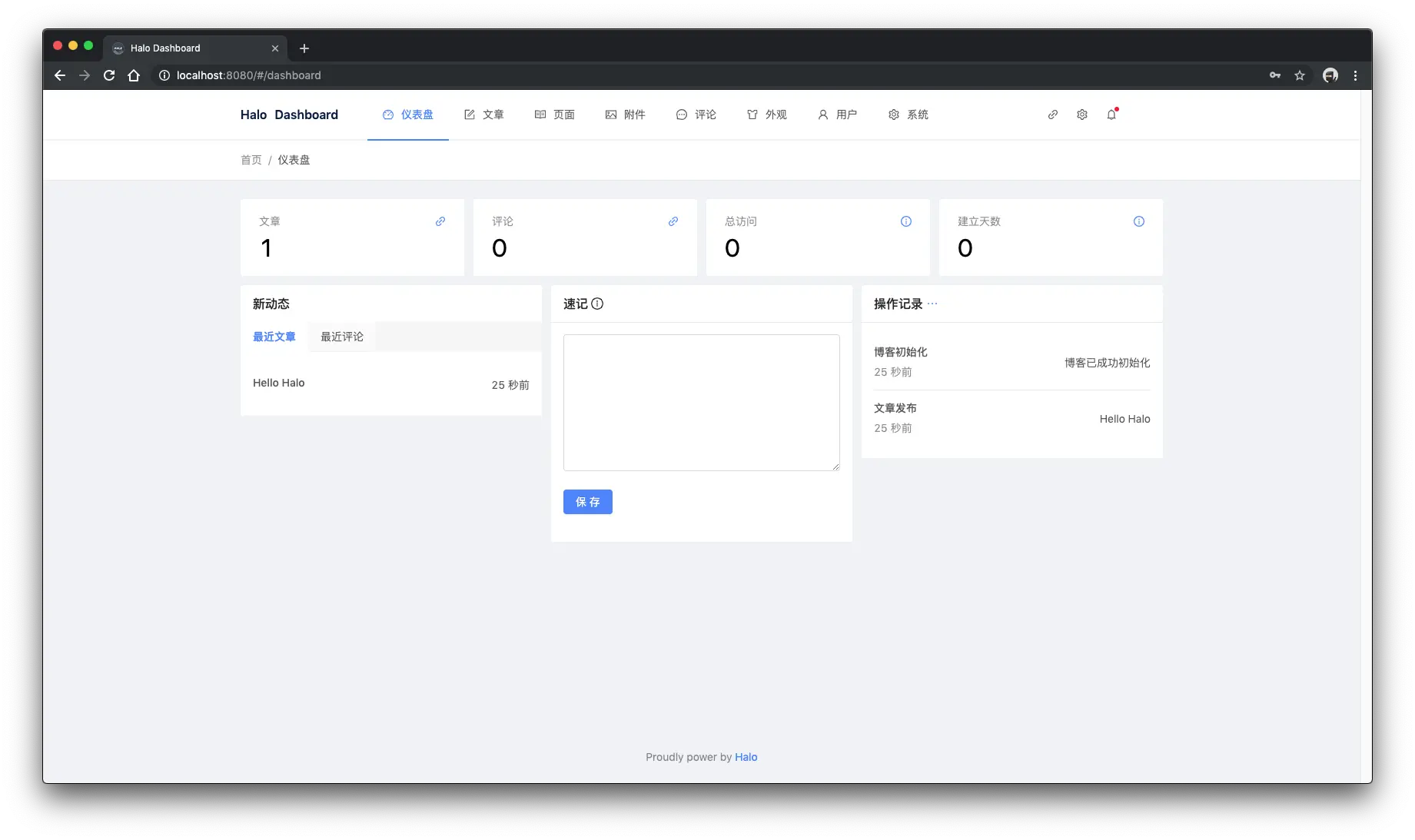The height and width of the screenshot is (840, 1415).
Task: Click the info icon on the 总访问 card
Action: tap(905, 221)
